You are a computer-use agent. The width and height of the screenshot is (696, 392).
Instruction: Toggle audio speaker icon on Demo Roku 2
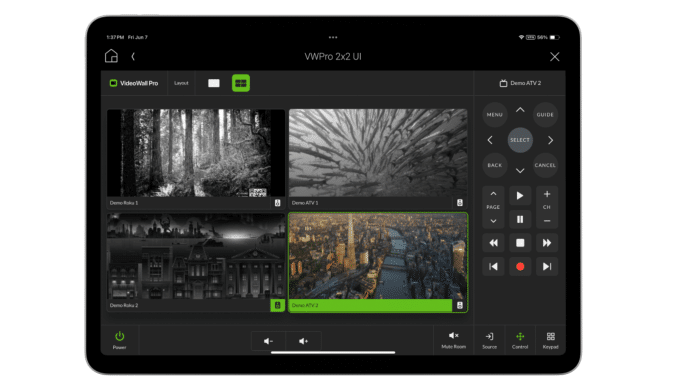click(277, 305)
